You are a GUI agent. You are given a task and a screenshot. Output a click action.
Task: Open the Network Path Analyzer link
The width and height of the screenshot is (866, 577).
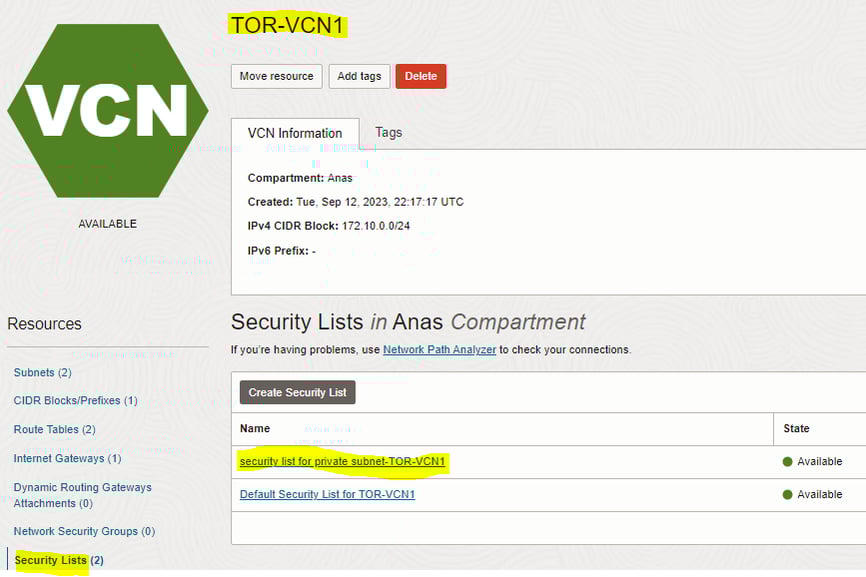click(x=440, y=350)
